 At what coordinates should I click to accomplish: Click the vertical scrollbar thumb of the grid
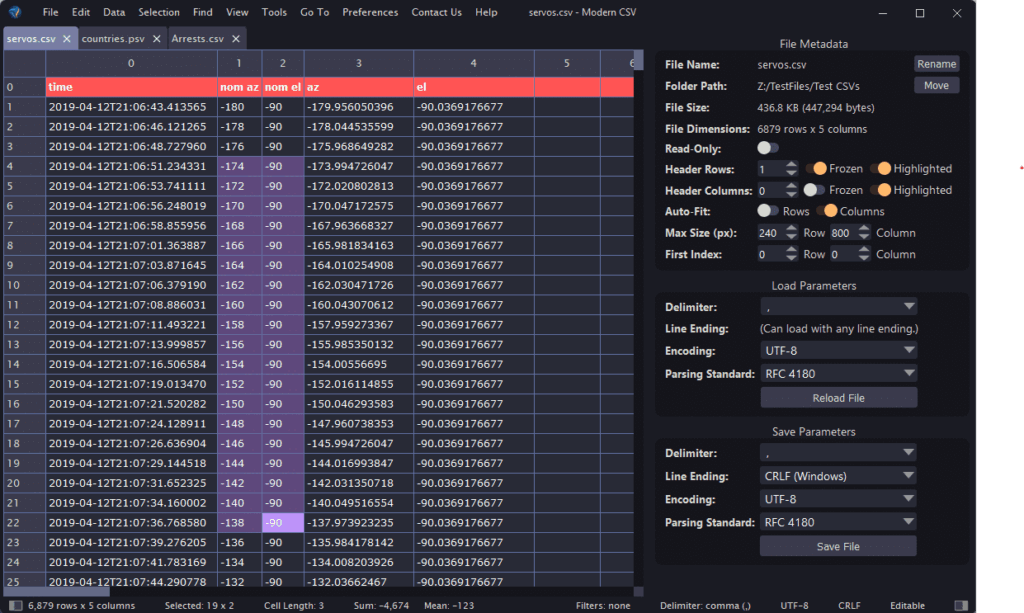(x=639, y=60)
